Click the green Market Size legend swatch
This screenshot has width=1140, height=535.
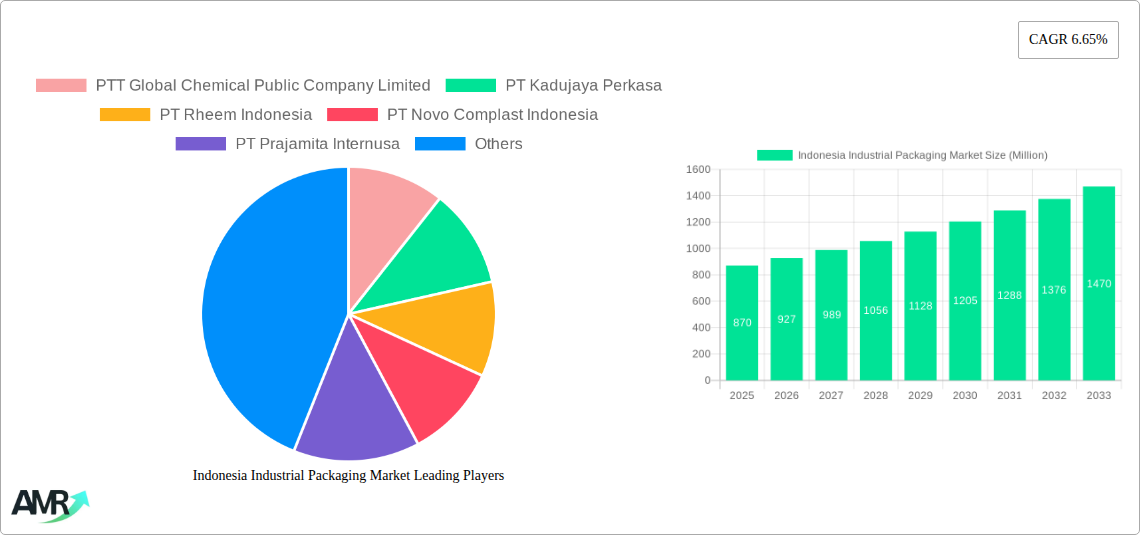[x=774, y=155]
